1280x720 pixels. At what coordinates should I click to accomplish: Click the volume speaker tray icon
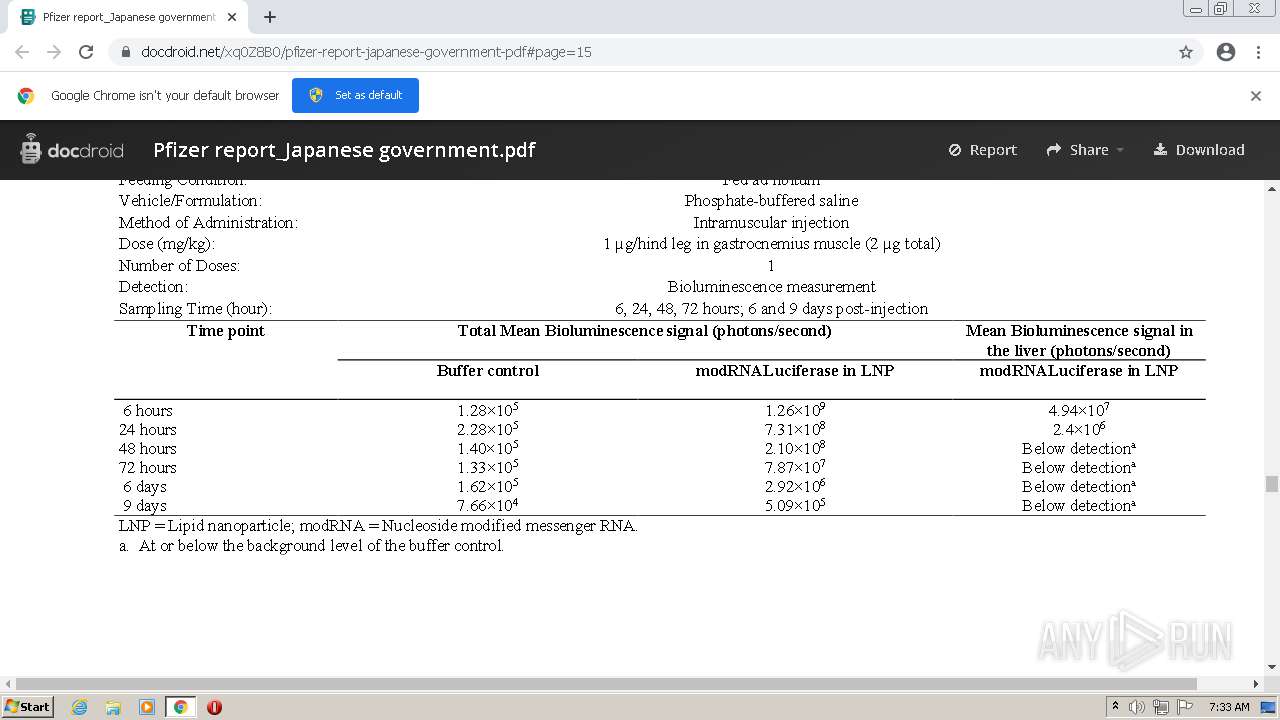click(1137, 707)
